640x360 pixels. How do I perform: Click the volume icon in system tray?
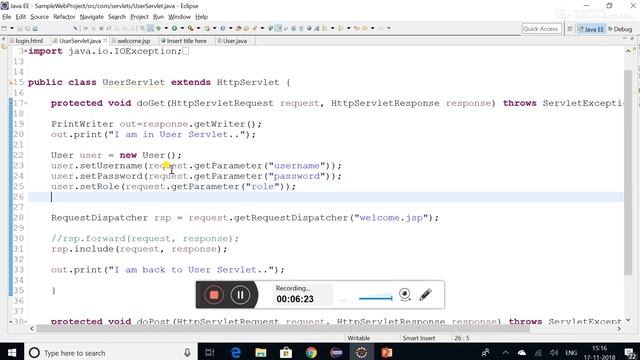[554, 353]
